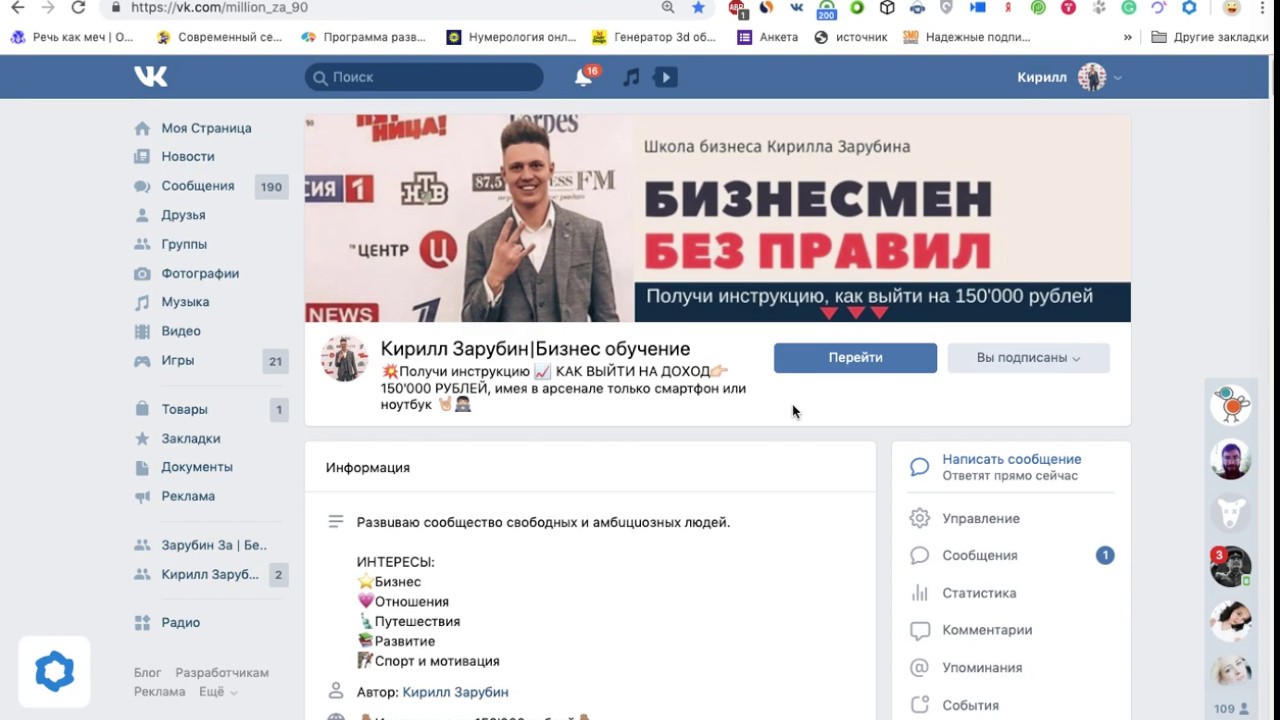Click the 109 online friends counter
This screenshot has height=720, width=1280.
coord(1231,708)
